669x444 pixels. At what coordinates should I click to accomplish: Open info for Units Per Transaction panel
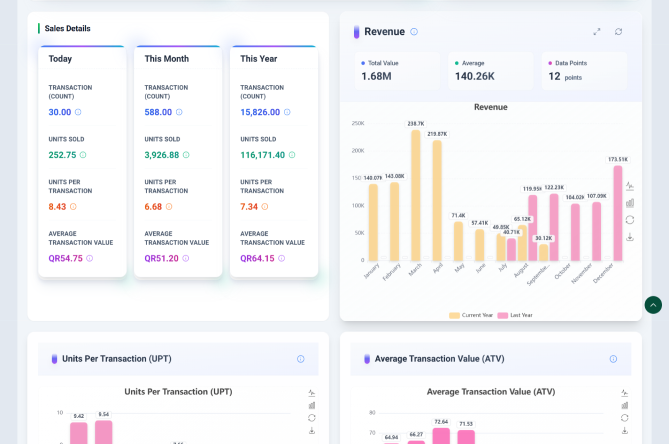(301, 359)
